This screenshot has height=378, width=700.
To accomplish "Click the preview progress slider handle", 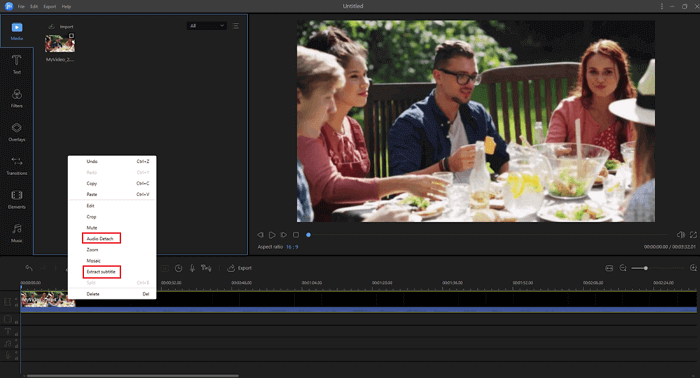I will click(x=308, y=235).
